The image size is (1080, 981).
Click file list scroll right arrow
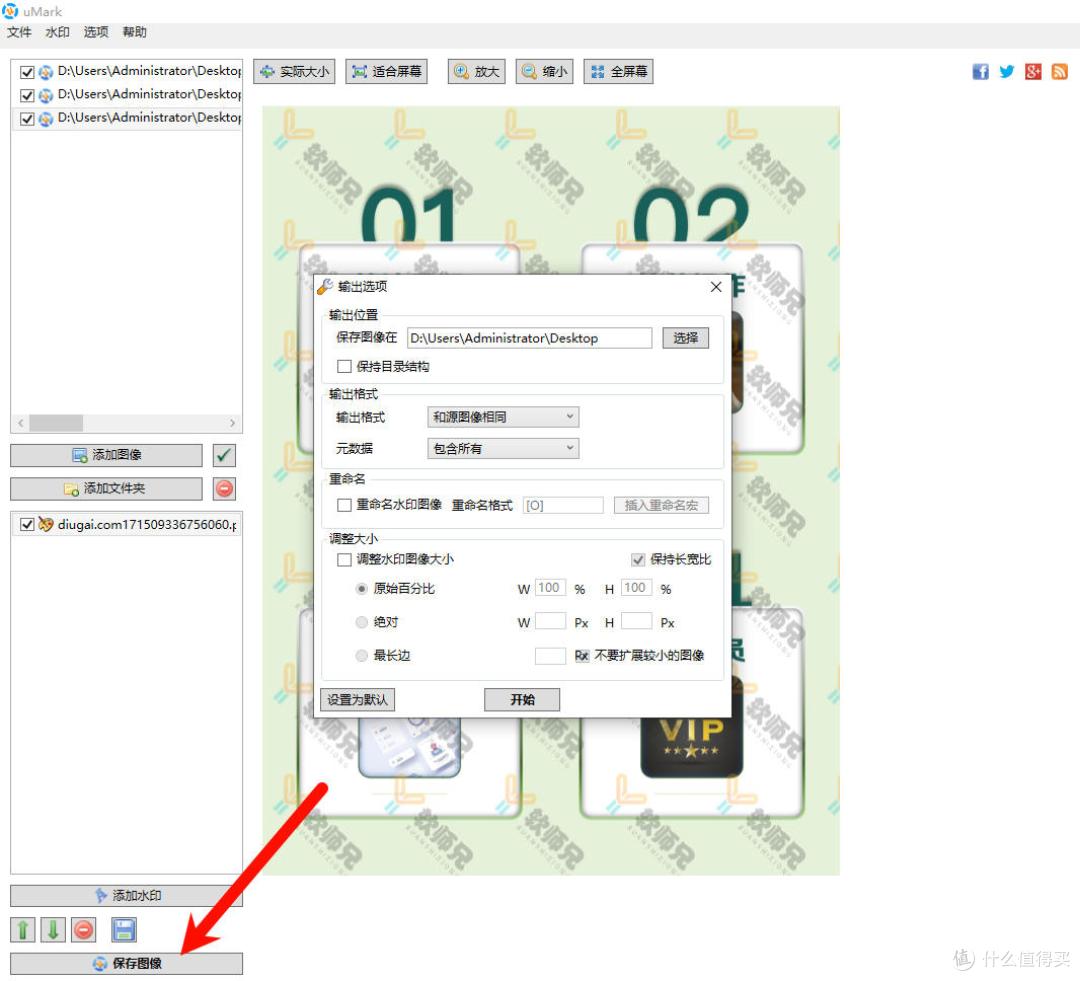tap(232, 423)
